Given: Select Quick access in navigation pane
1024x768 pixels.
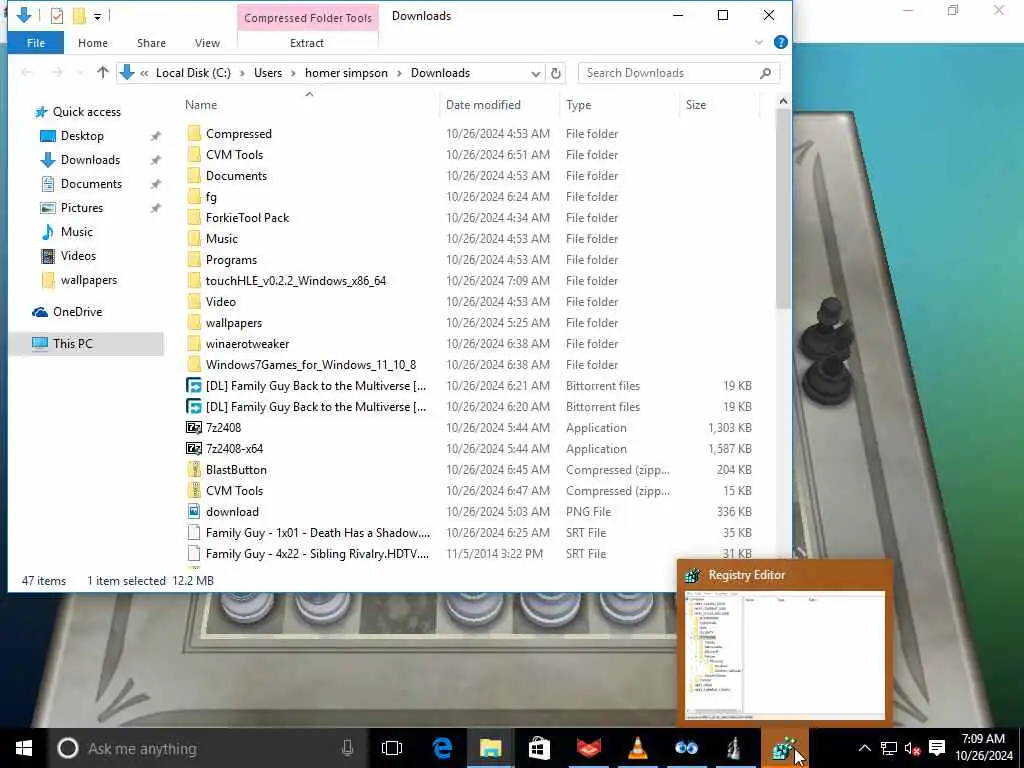Looking at the screenshot, I should pyautogui.click(x=87, y=112).
